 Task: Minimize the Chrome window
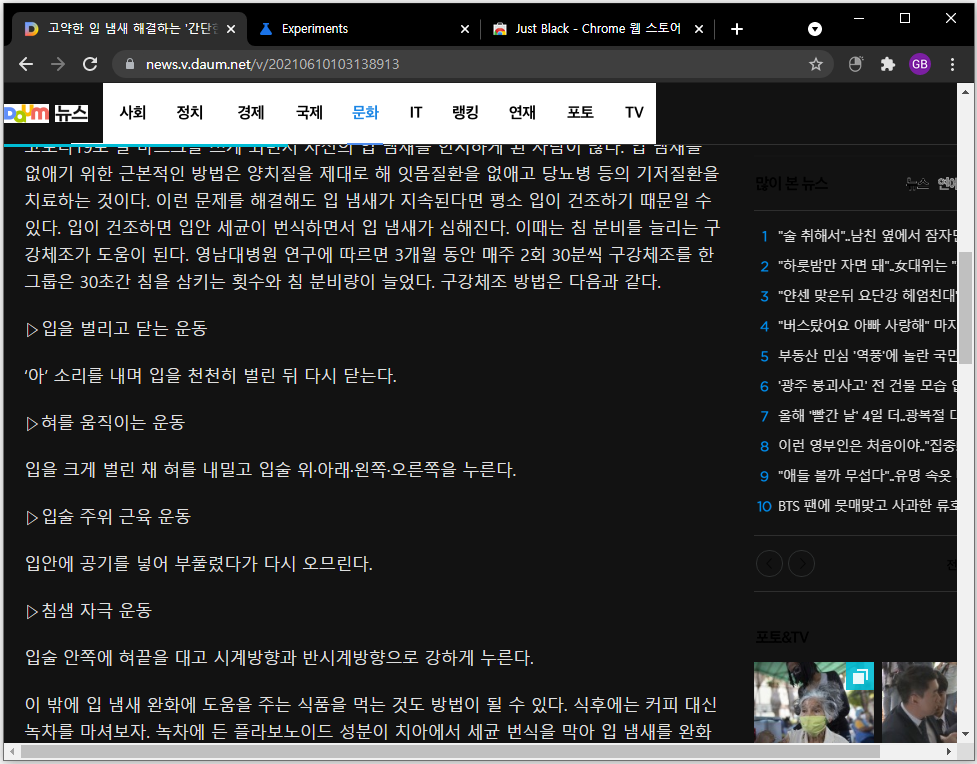[x=859, y=18]
